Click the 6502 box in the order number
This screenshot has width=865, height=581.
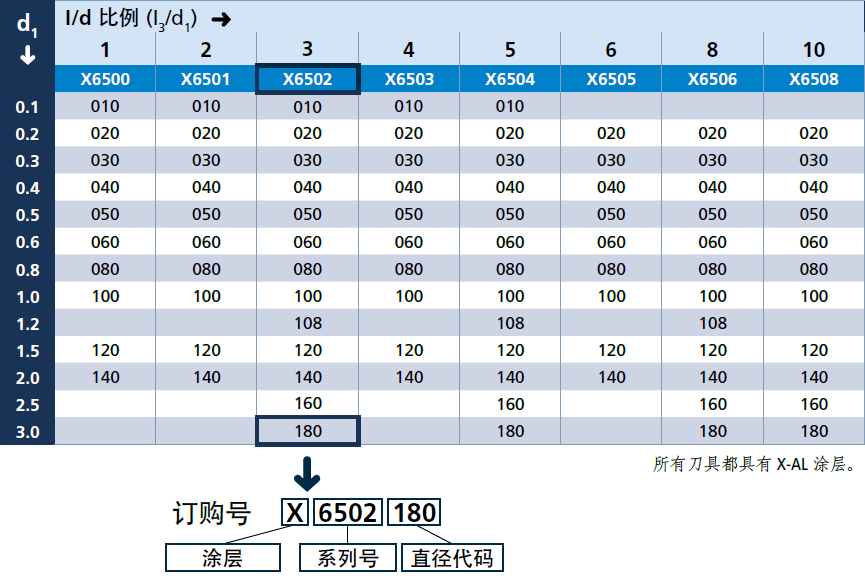click(x=348, y=513)
